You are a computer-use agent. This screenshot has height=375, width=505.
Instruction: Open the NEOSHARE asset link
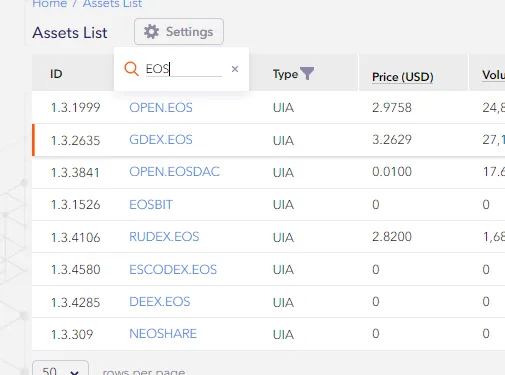point(163,334)
